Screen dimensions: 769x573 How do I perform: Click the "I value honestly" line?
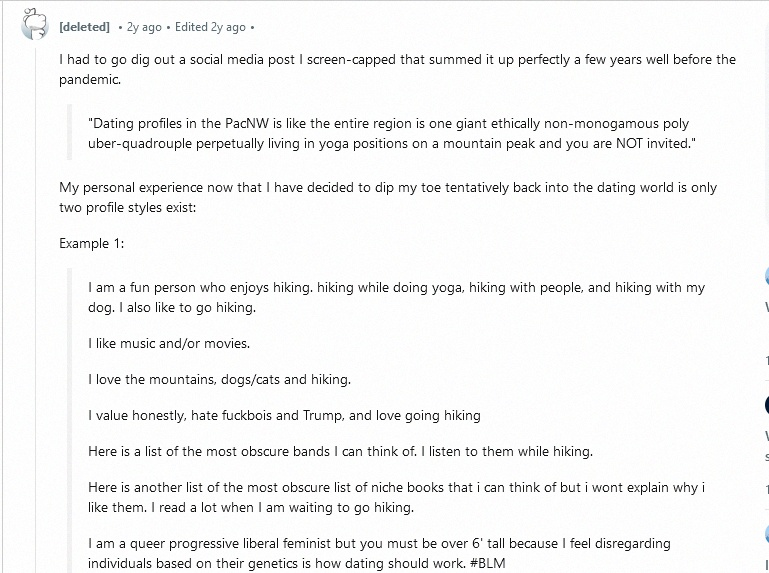pyautogui.click(x=284, y=415)
